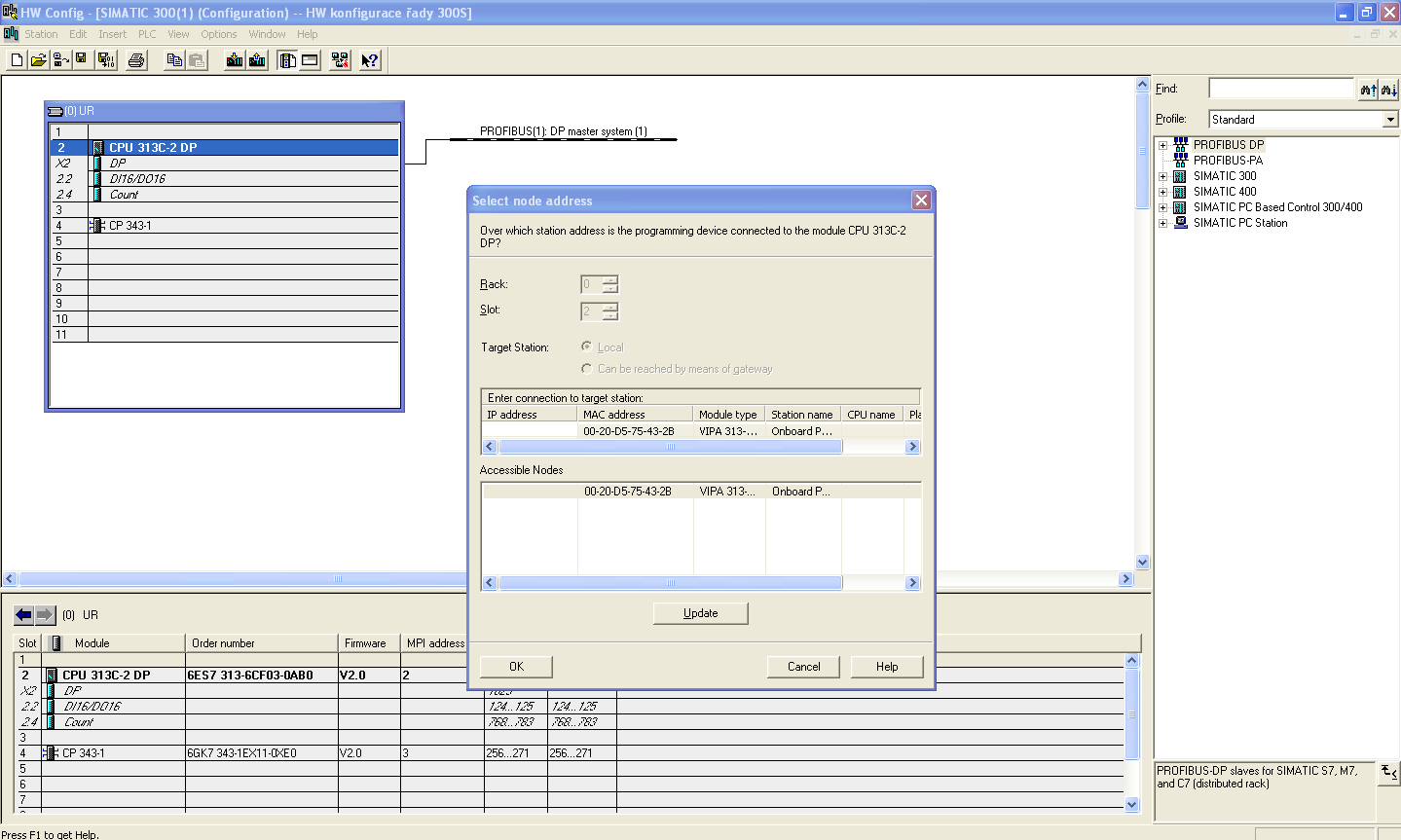Click the slot table vertical scrollbar
This screenshot has width=1401, height=840.
[x=1131, y=733]
